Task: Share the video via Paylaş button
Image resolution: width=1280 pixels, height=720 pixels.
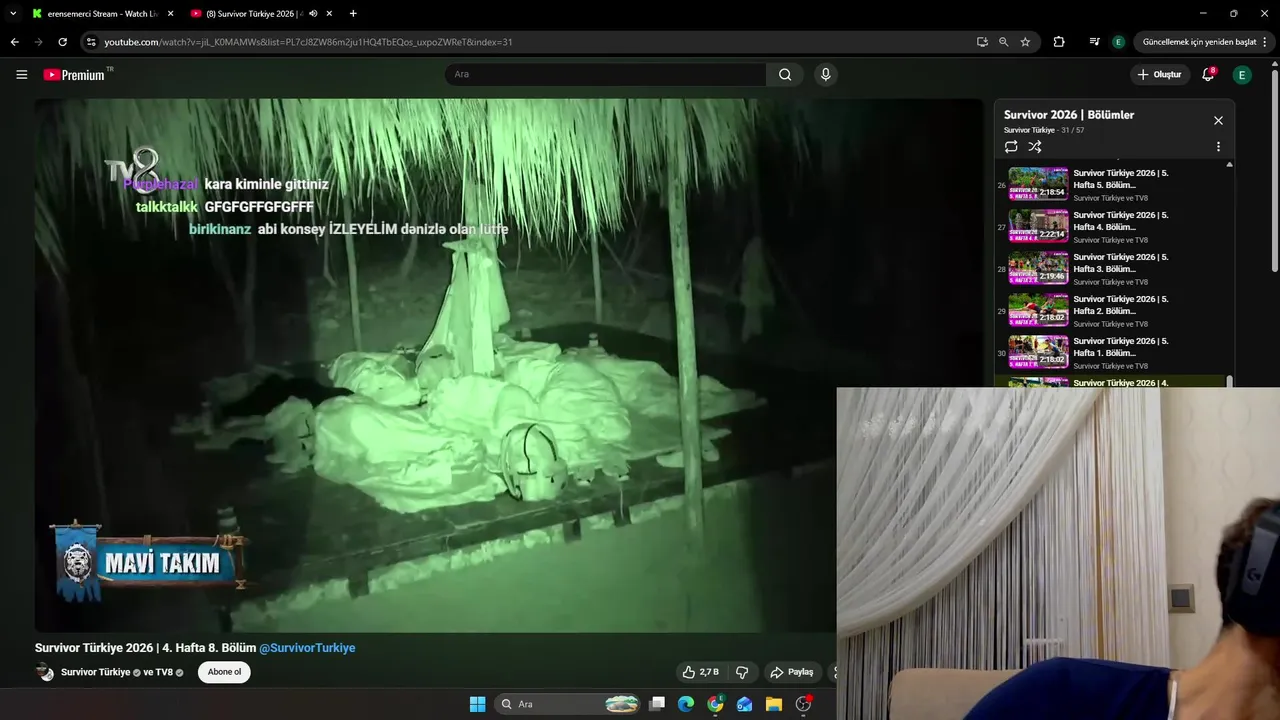Action: 792,672
